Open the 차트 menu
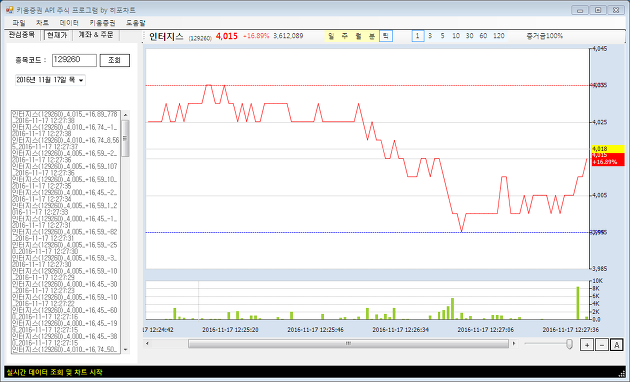630x382 pixels. click(x=42, y=23)
